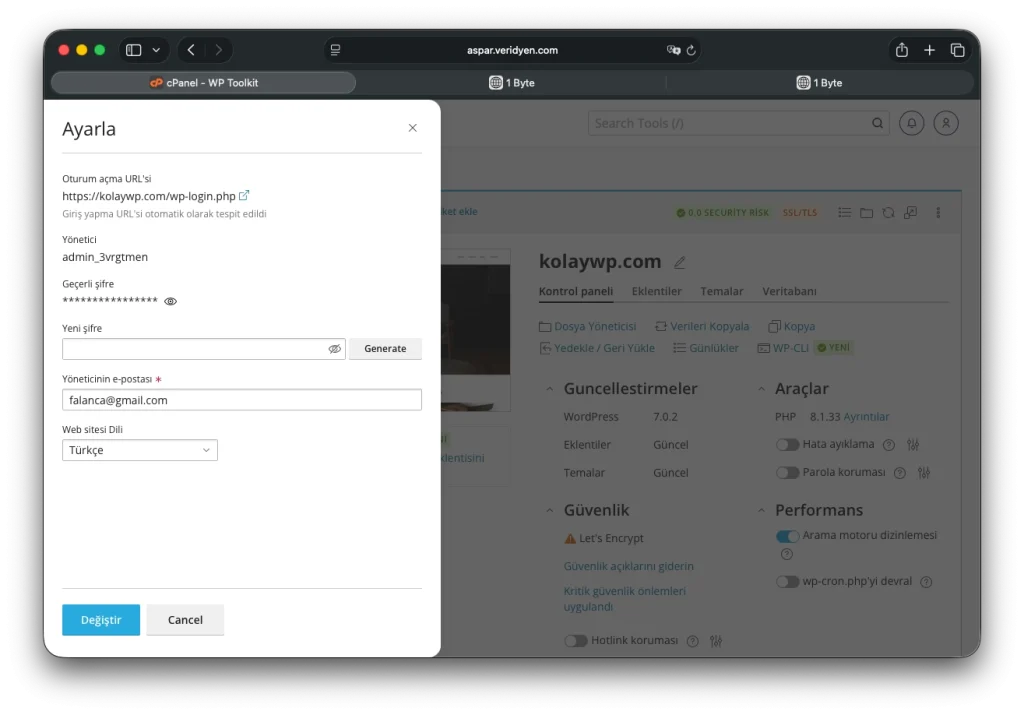Go back using the Safari back arrow
Image resolution: width=1024 pixels, height=715 pixels.
pos(191,50)
